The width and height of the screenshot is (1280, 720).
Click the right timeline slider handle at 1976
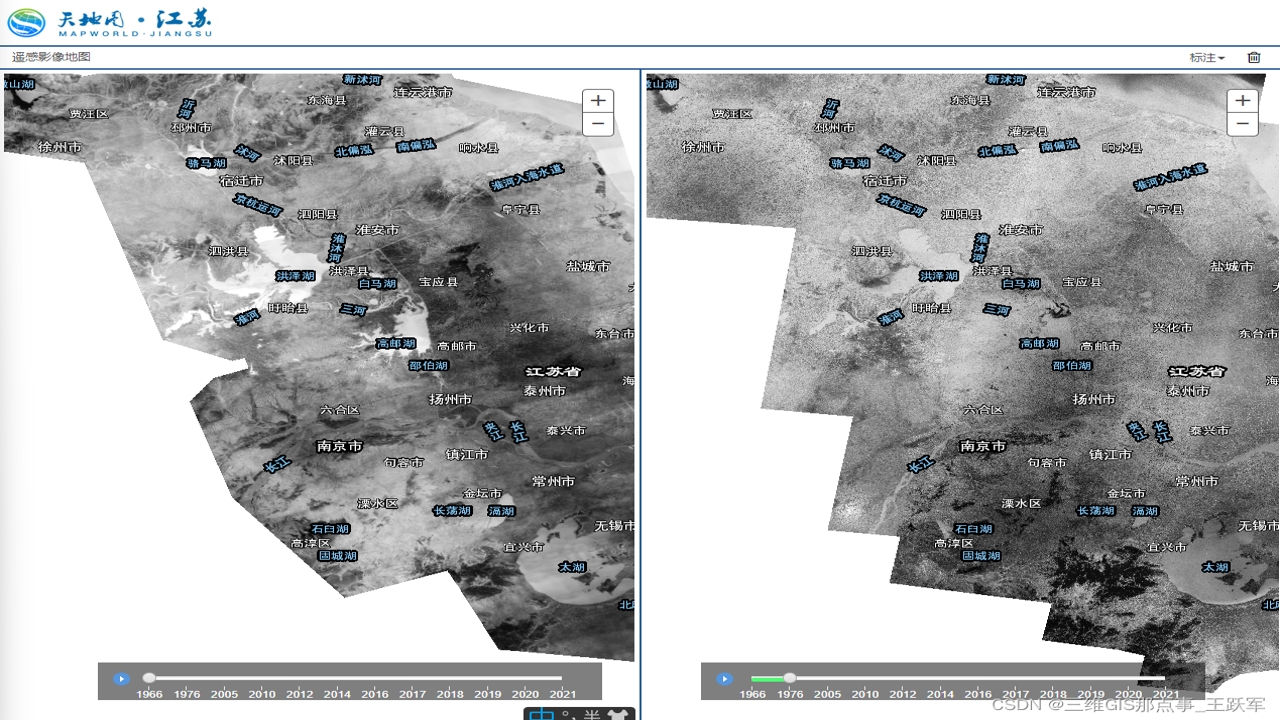pos(790,678)
